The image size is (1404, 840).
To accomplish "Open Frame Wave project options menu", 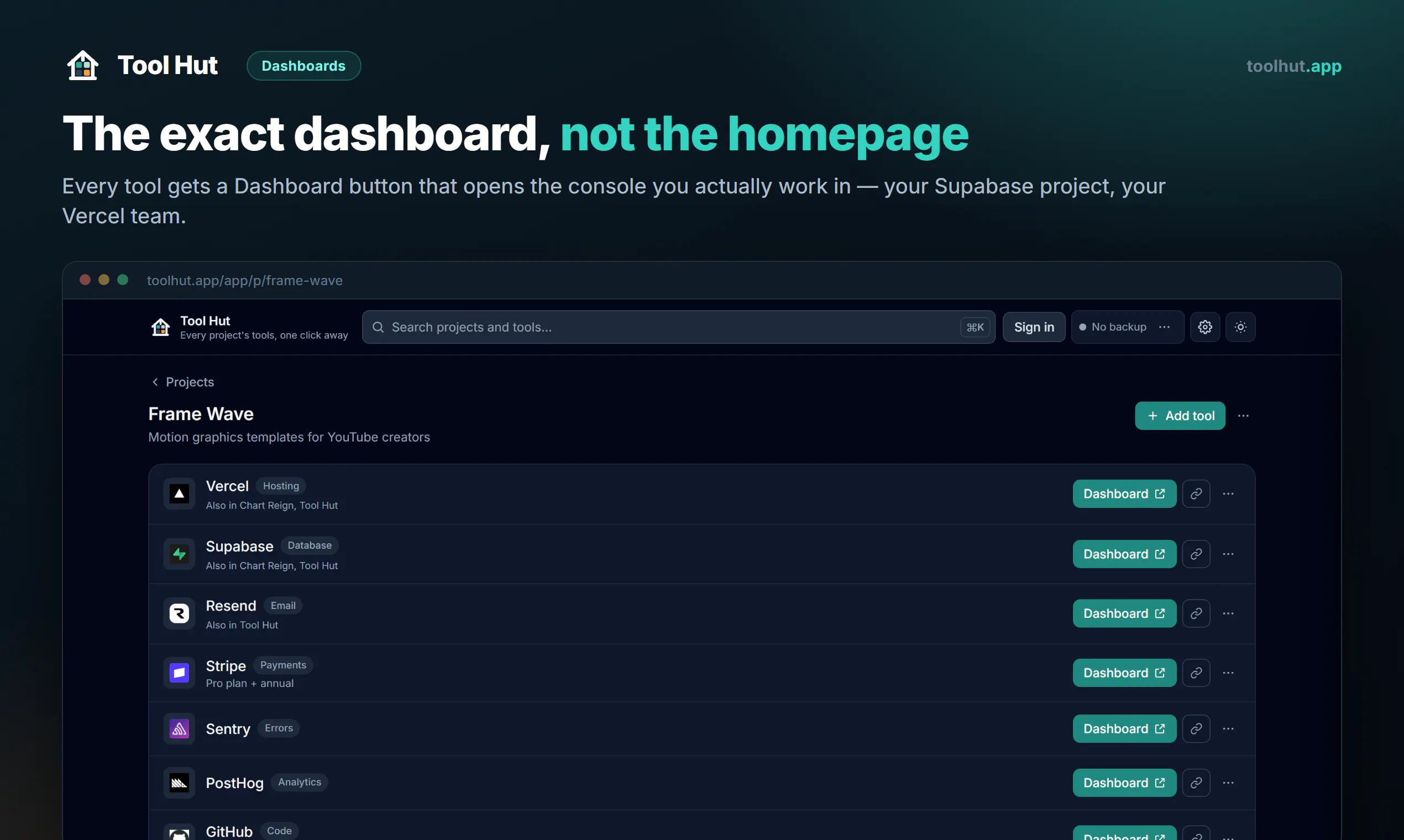I will point(1243,416).
